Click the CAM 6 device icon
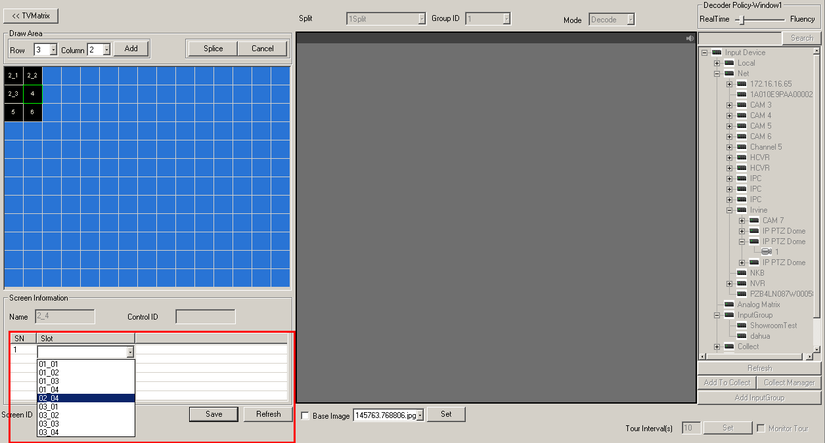Viewport: 825px width, 443px height. pos(741,137)
